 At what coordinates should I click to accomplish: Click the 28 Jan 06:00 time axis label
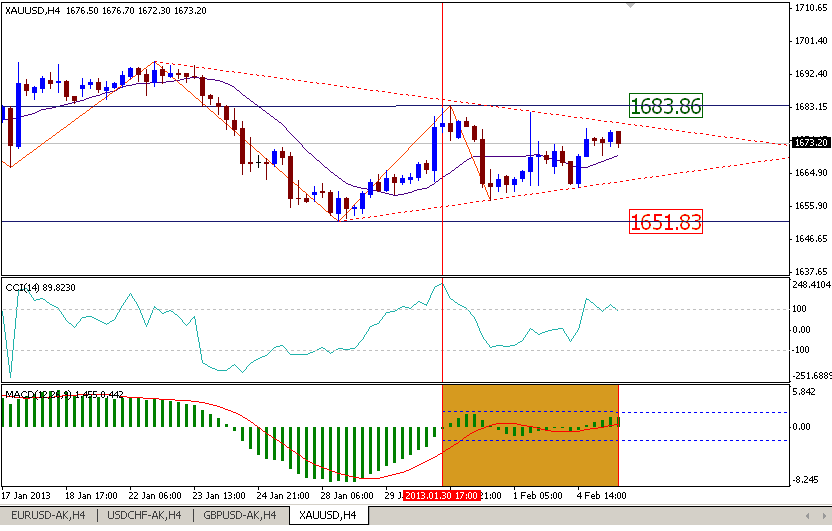click(x=346, y=495)
